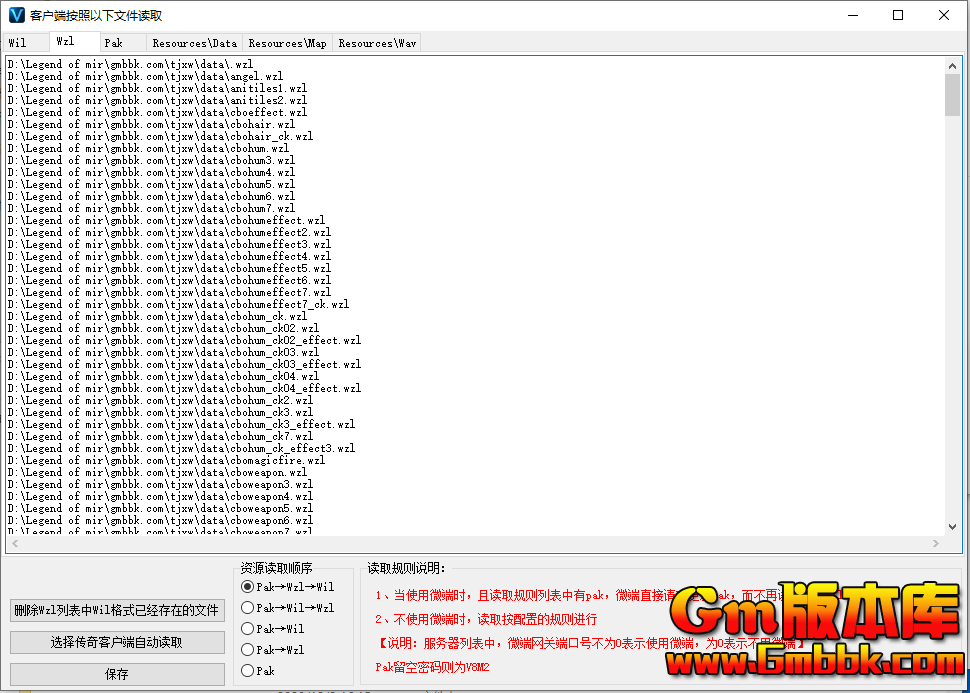
Task: Click the 选择传奇客户端自动读取 button
Action: point(117,642)
